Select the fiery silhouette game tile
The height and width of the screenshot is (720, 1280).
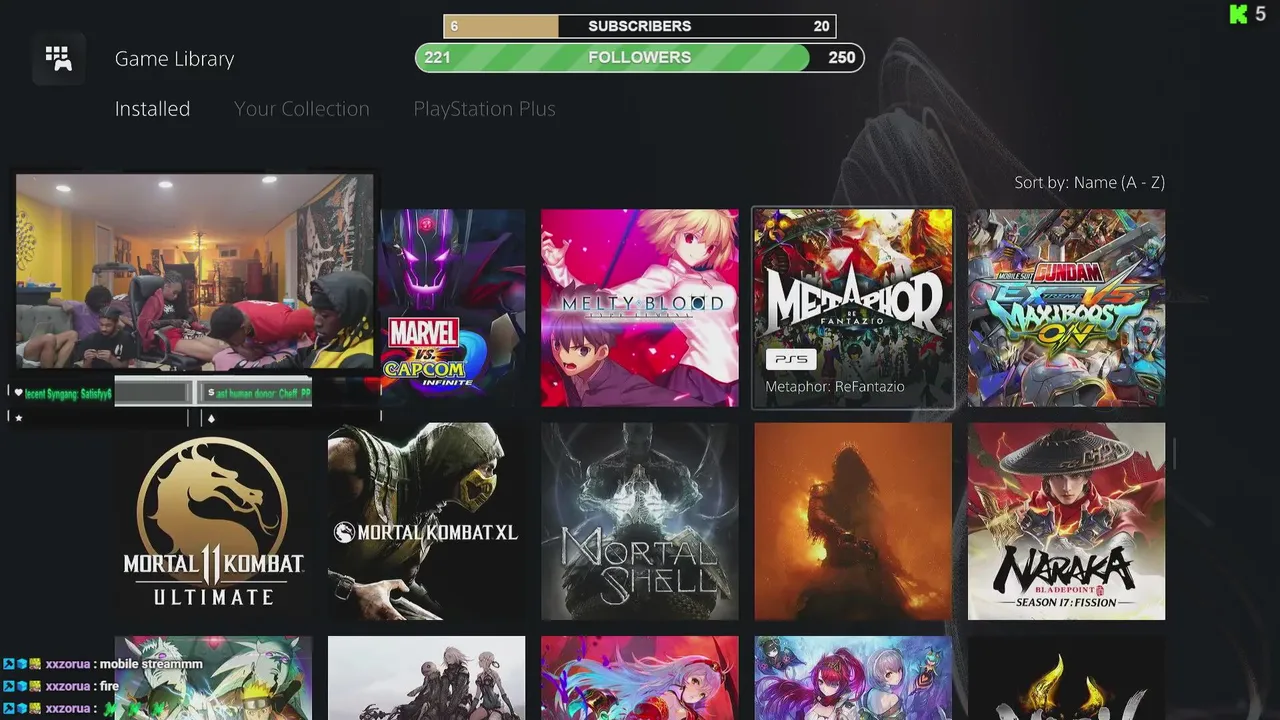click(x=853, y=521)
